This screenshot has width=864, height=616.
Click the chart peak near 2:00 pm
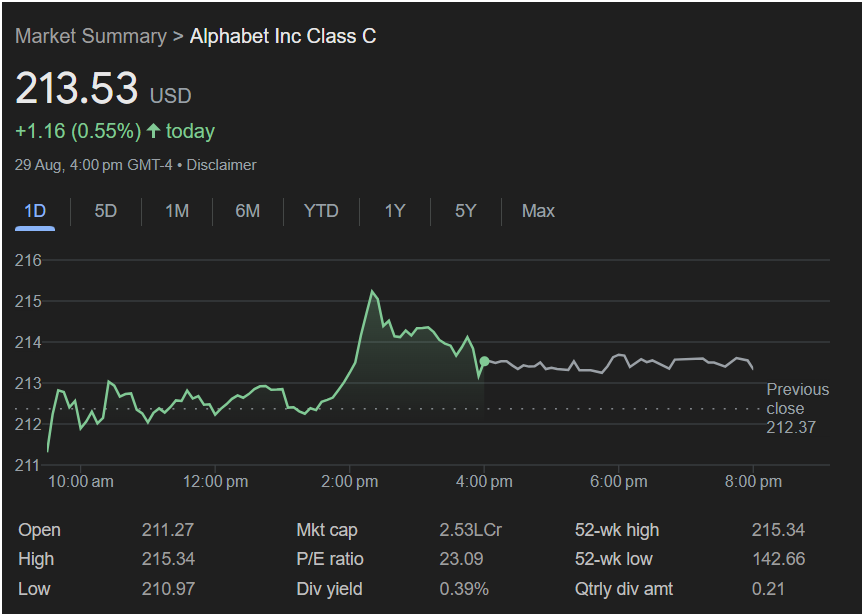(372, 291)
